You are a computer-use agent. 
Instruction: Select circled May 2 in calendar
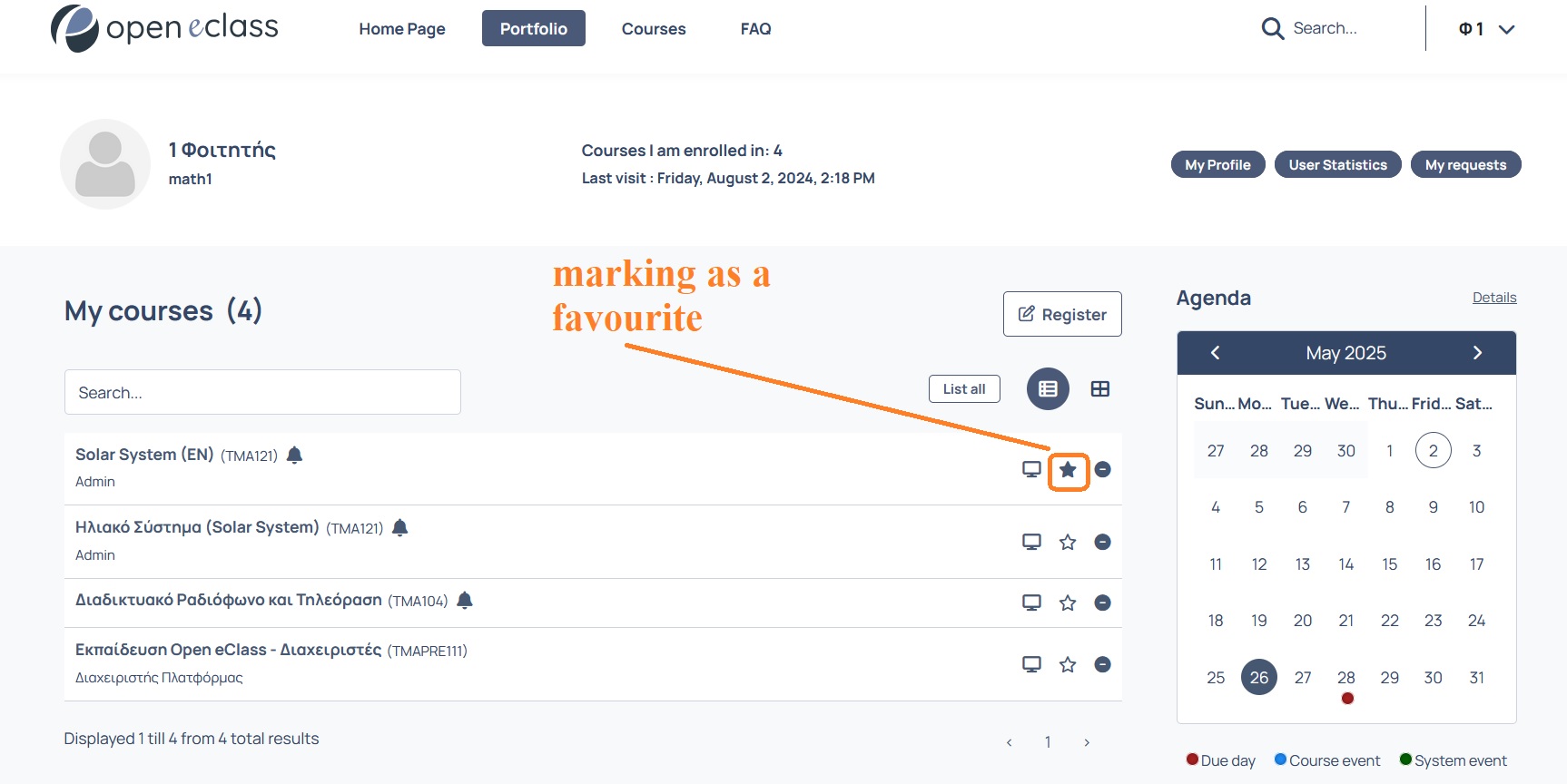(1434, 450)
